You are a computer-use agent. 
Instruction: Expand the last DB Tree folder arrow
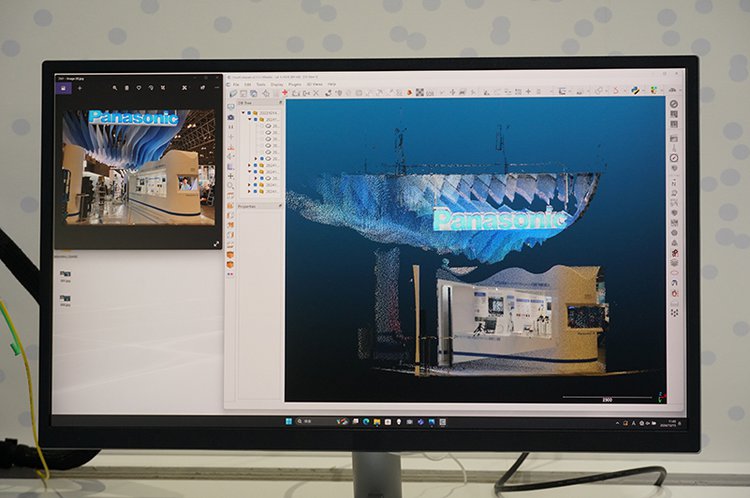click(x=249, y=191)
